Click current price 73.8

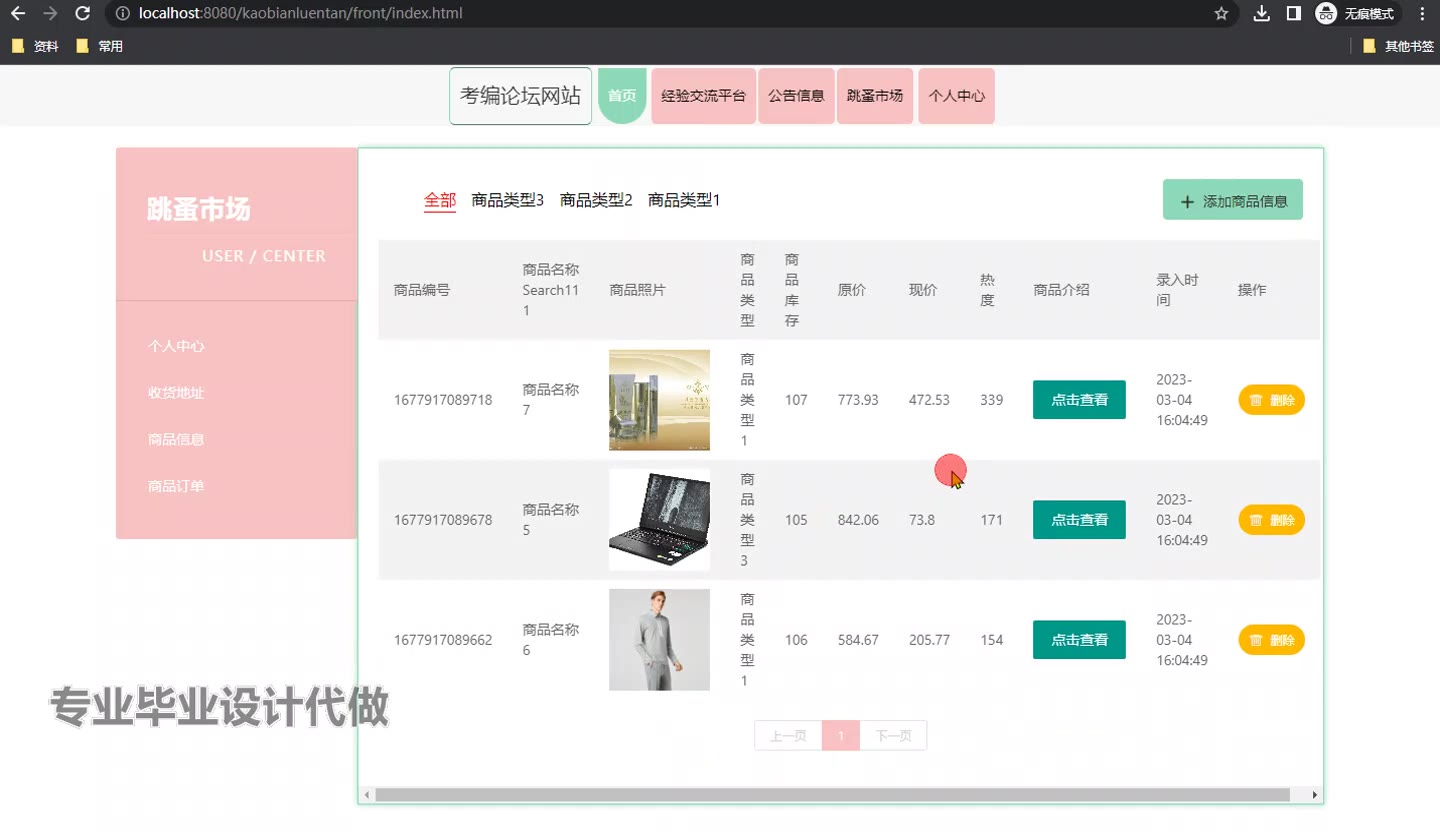coord(922,520)
